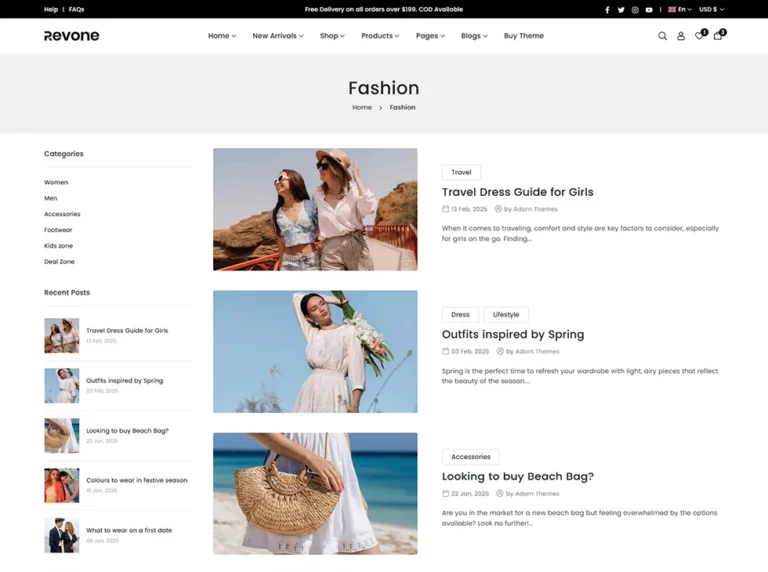Expand the Products menu
The image size is (768, 572).
click(x=380, y=36)
